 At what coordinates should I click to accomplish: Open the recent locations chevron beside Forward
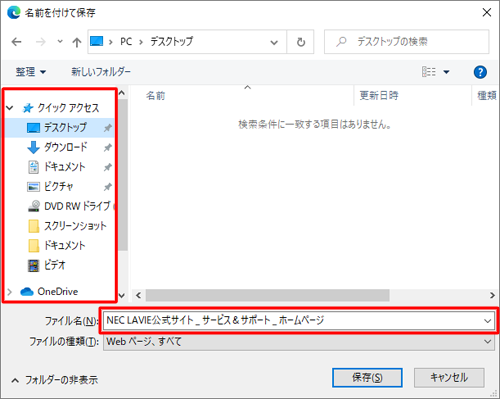click(60, 42)
